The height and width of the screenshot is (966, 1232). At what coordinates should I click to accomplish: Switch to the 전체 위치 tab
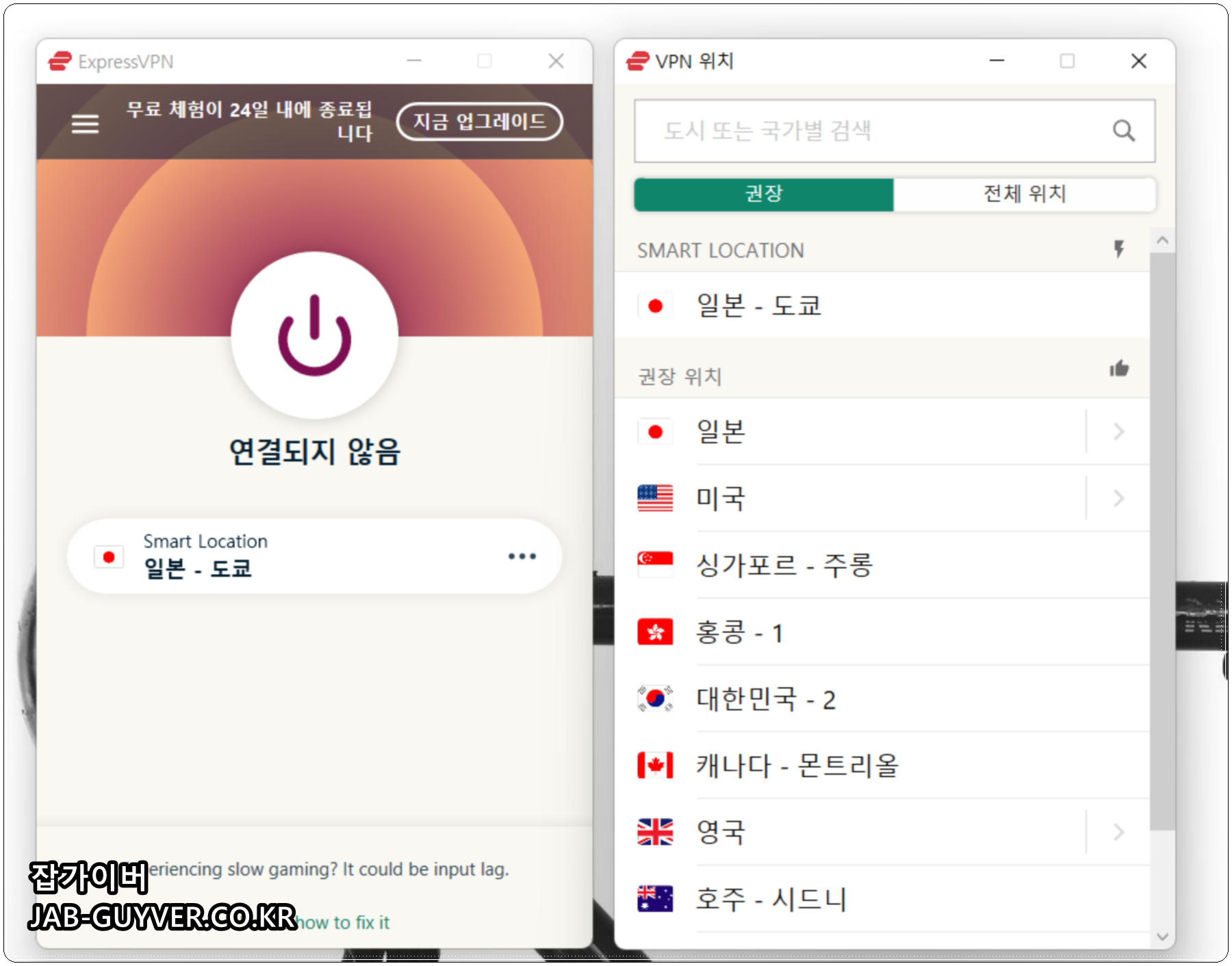pyautogui.click(x=1024, y=194)
